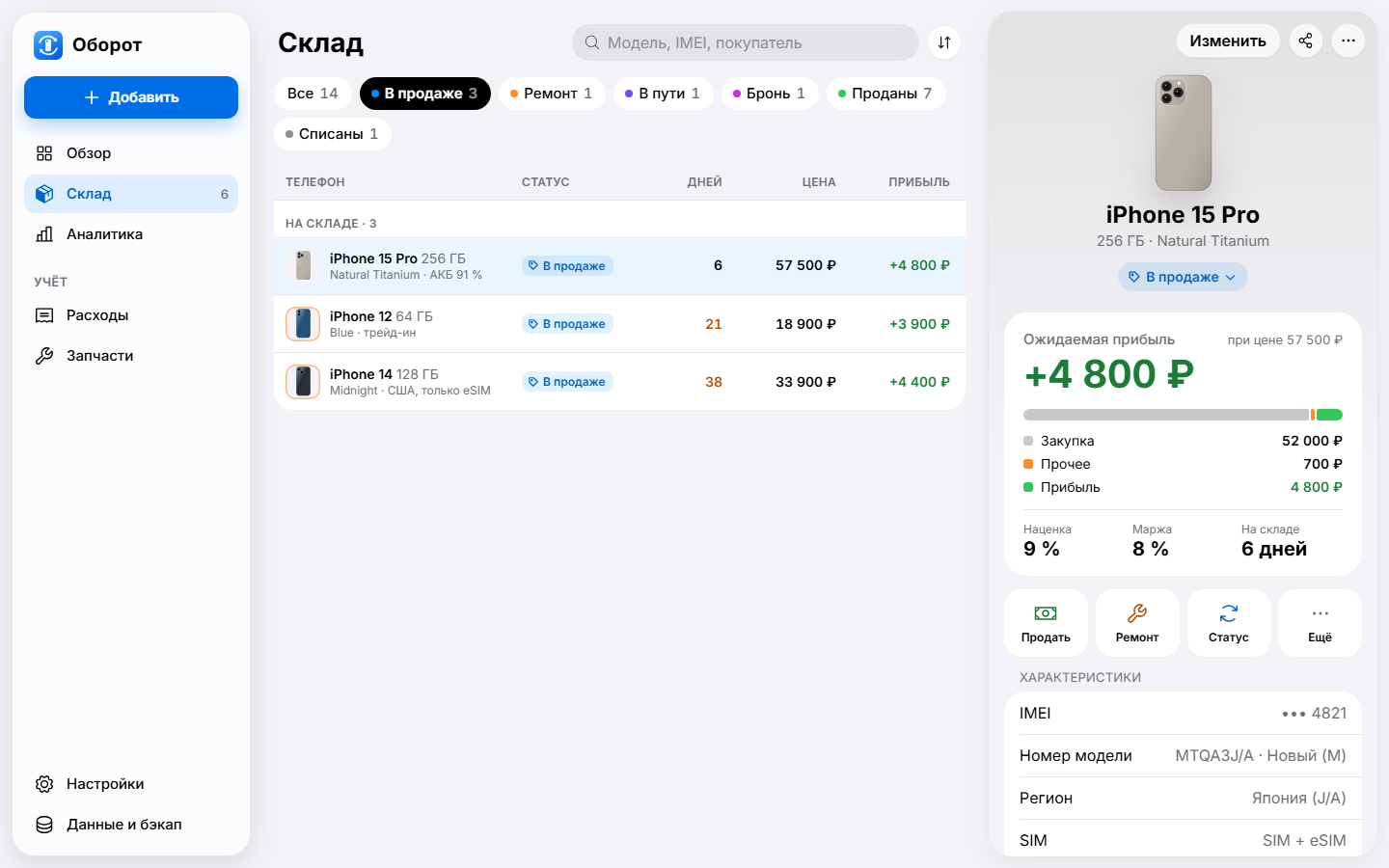Click the Регион value Япония (J/A)

coord(1298,799)
